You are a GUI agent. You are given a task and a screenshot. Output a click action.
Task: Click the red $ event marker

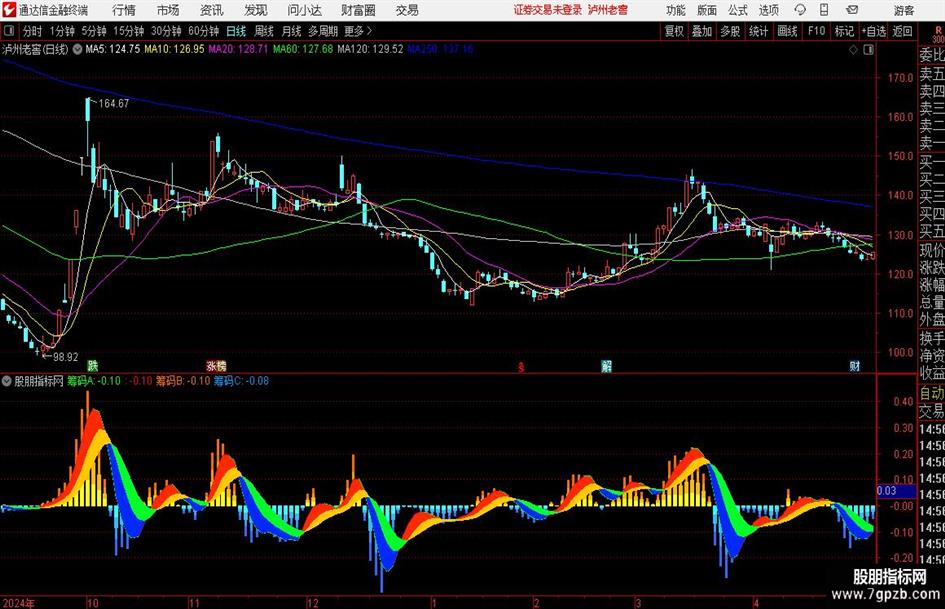521,367
